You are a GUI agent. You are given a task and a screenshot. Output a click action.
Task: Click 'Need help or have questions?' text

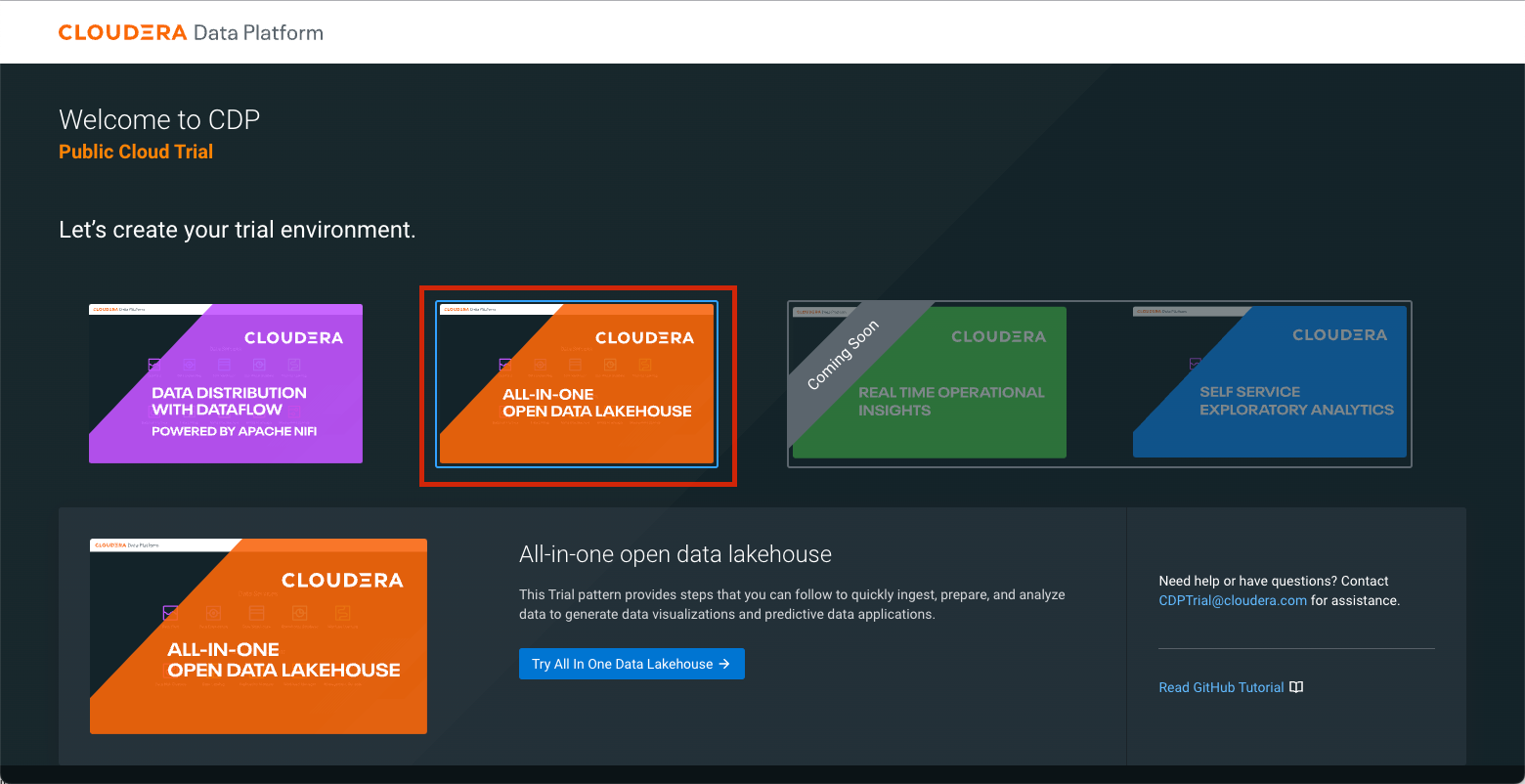(1247, 581)
